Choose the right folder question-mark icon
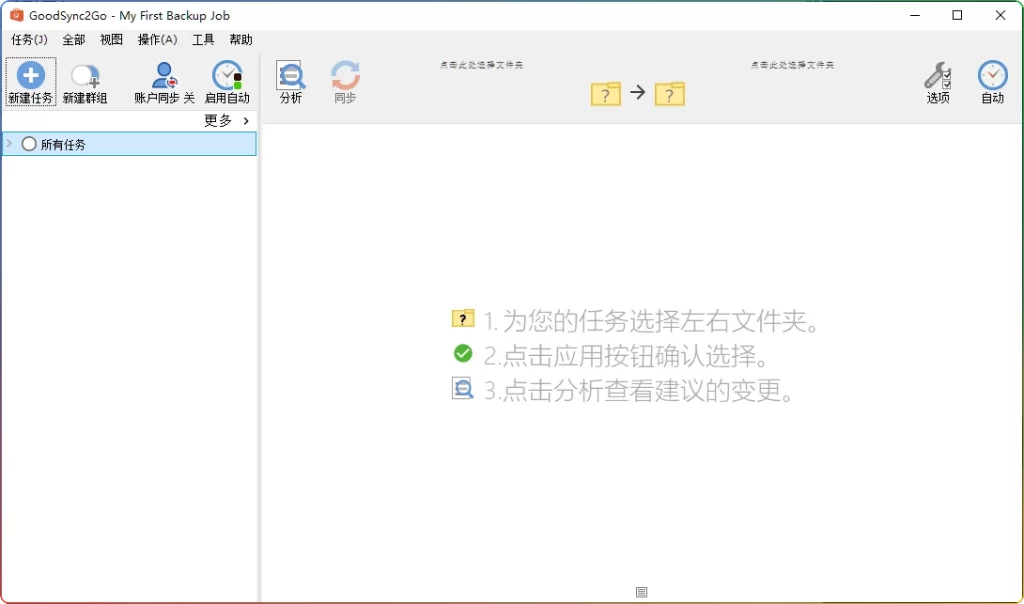Screen dimensions: 1024x604 click(x=669, y=94)
